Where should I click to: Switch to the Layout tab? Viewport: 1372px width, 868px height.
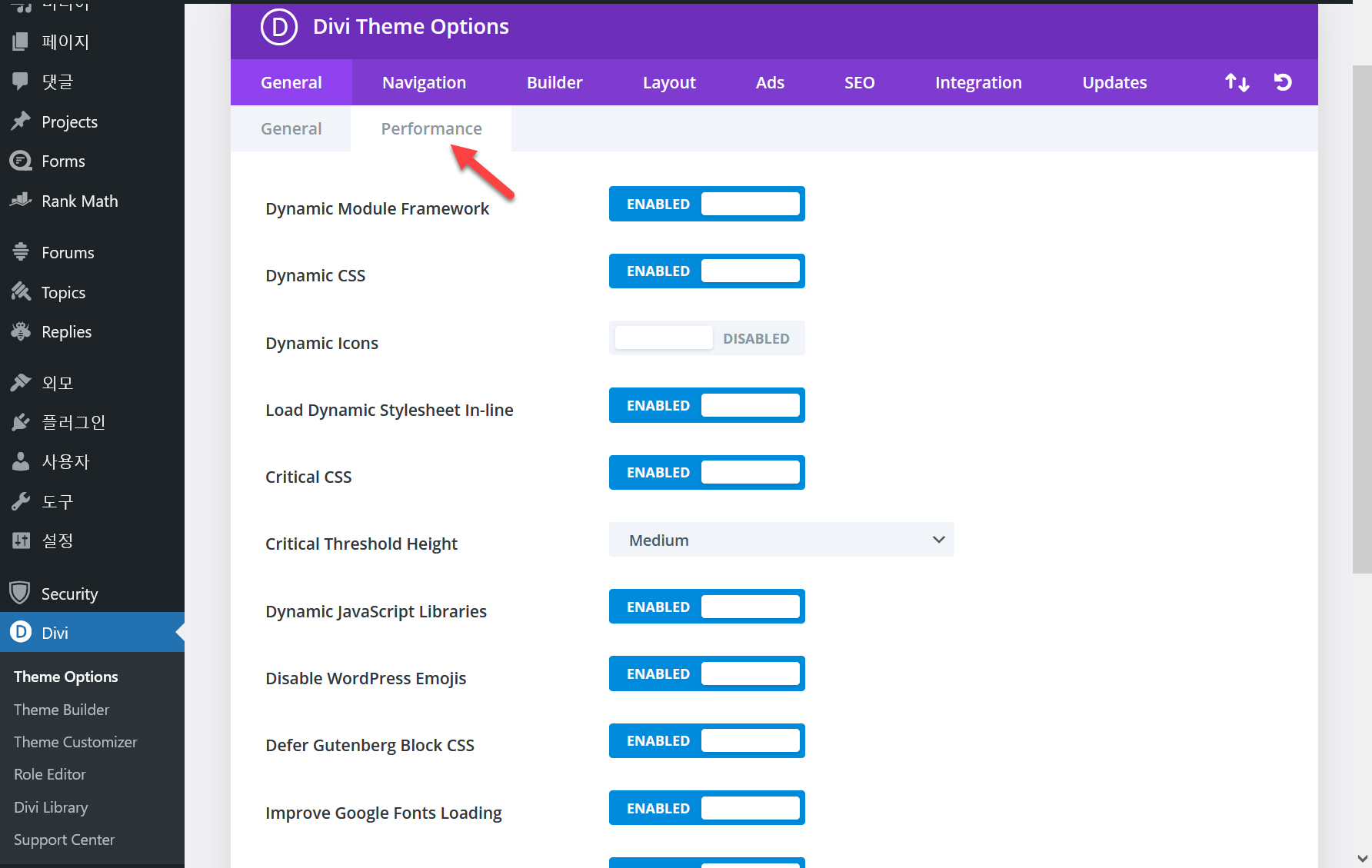(x=669, y=82)
